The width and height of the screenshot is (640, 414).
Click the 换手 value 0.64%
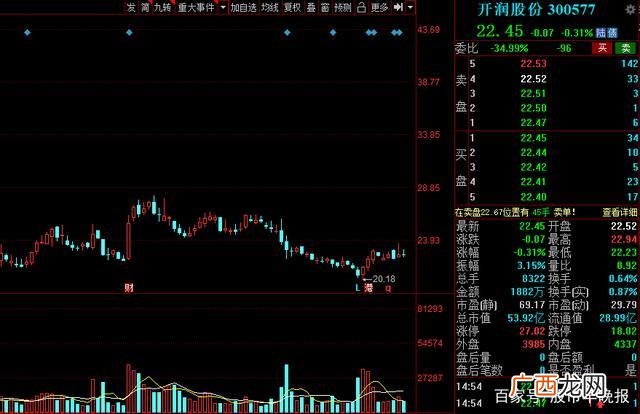point(622,278)
